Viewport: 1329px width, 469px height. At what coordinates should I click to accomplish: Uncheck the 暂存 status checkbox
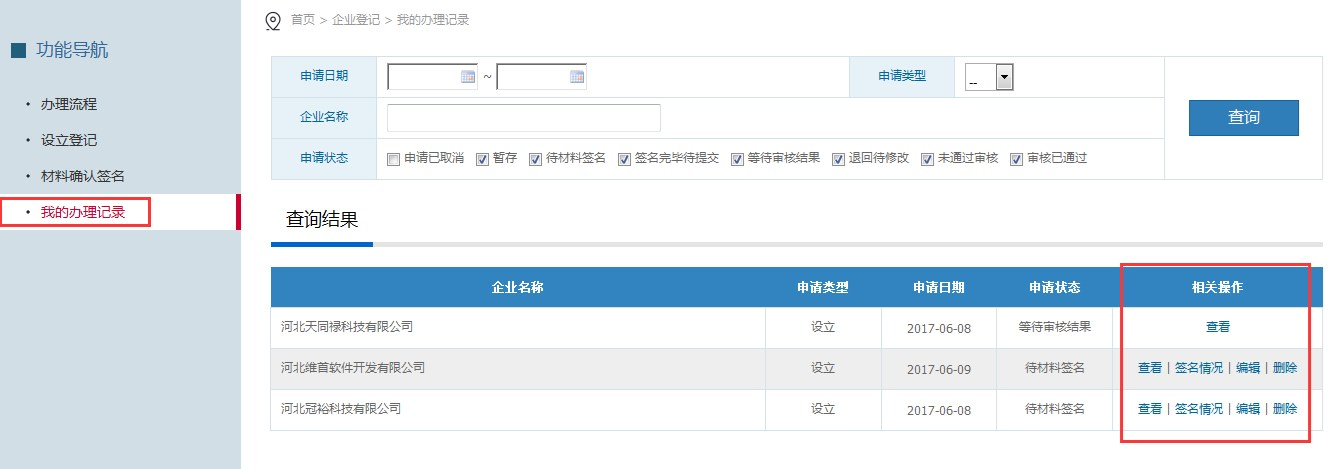coord(482,159)
